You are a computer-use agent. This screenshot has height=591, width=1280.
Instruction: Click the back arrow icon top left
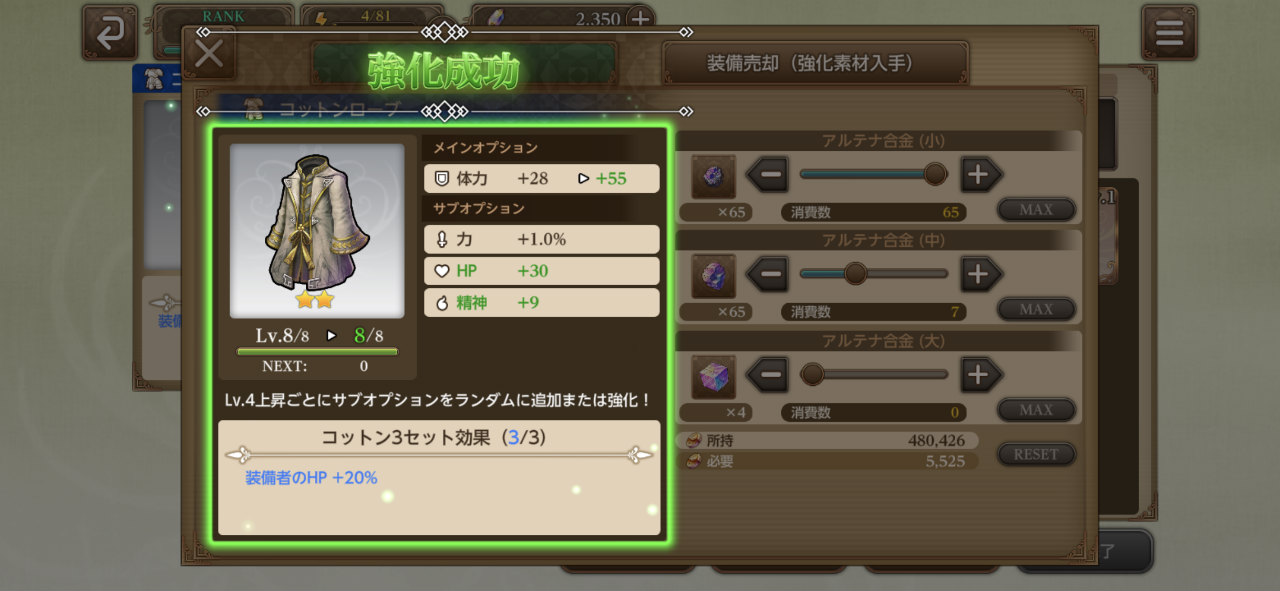(110, 32)
